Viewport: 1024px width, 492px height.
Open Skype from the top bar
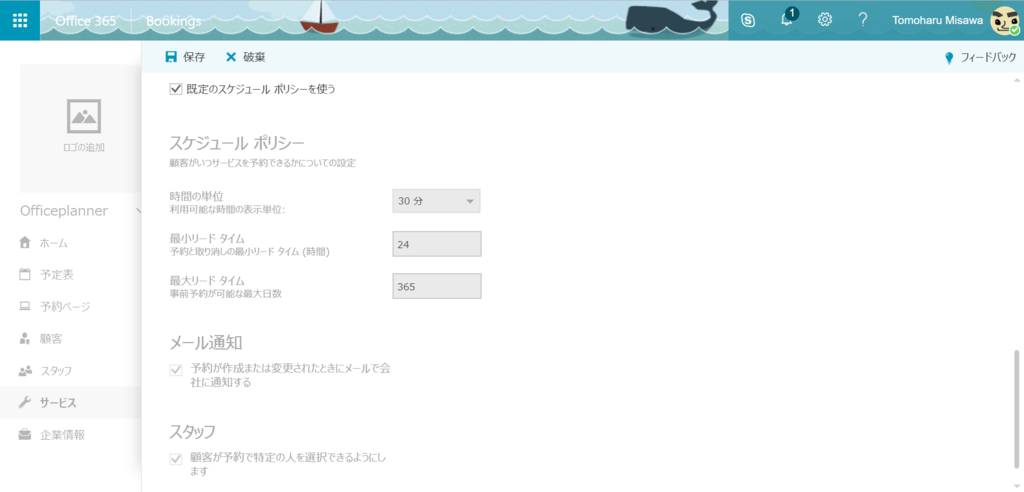(748, 20)
